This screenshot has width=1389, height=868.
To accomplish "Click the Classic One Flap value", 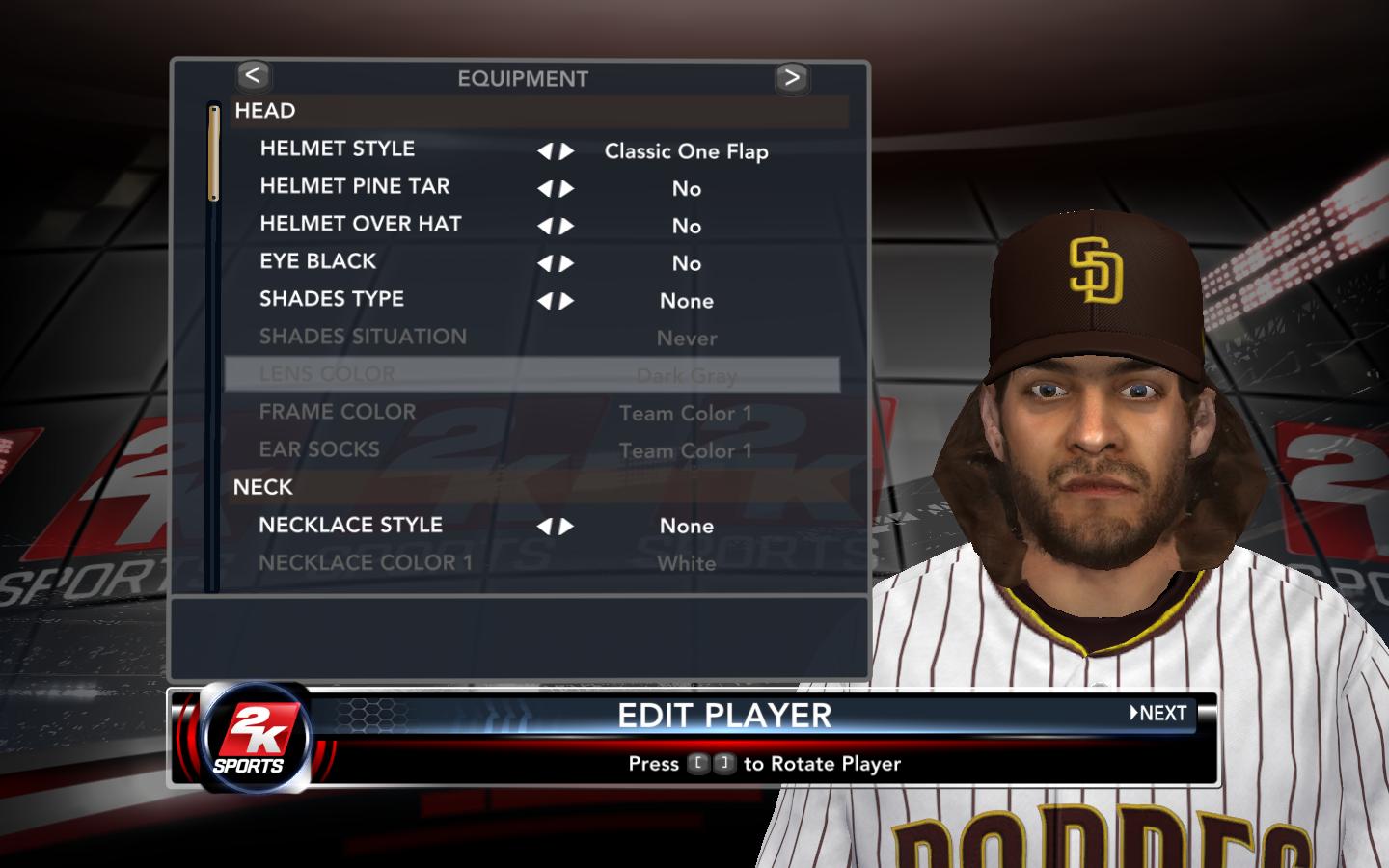I will point(687,151).
